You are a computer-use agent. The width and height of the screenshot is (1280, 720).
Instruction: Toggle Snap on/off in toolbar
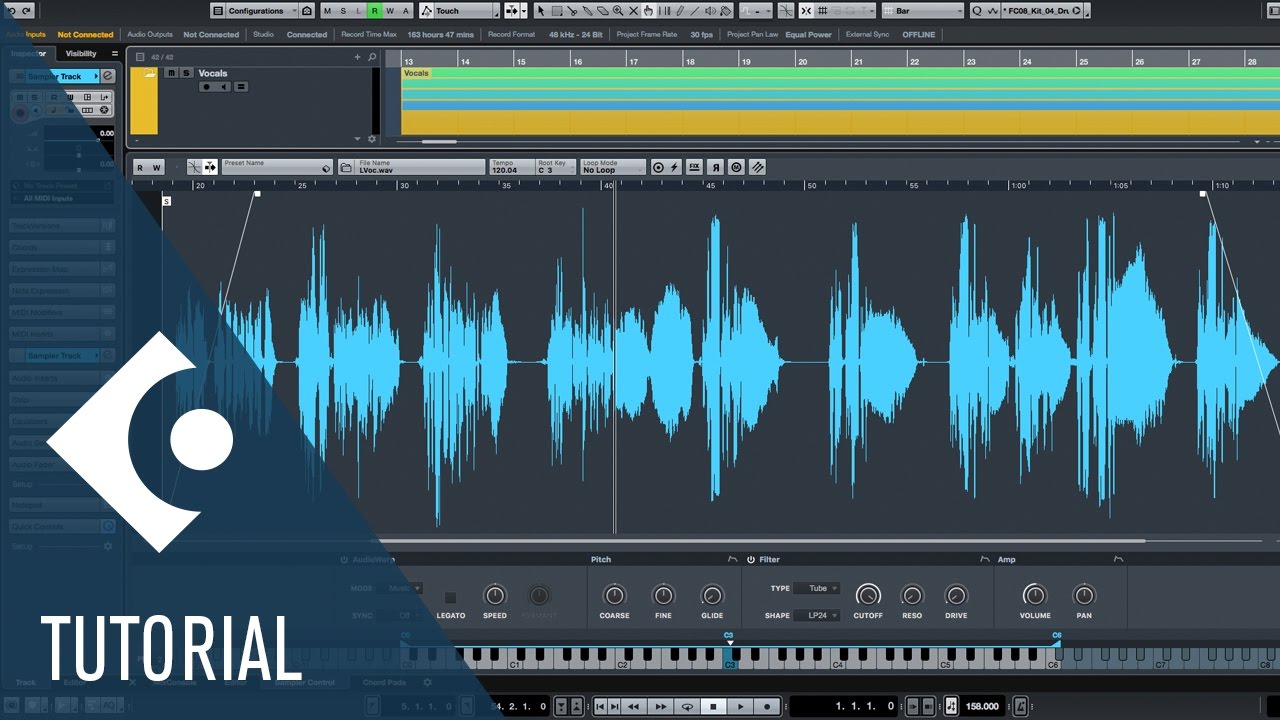coord(806,11)
